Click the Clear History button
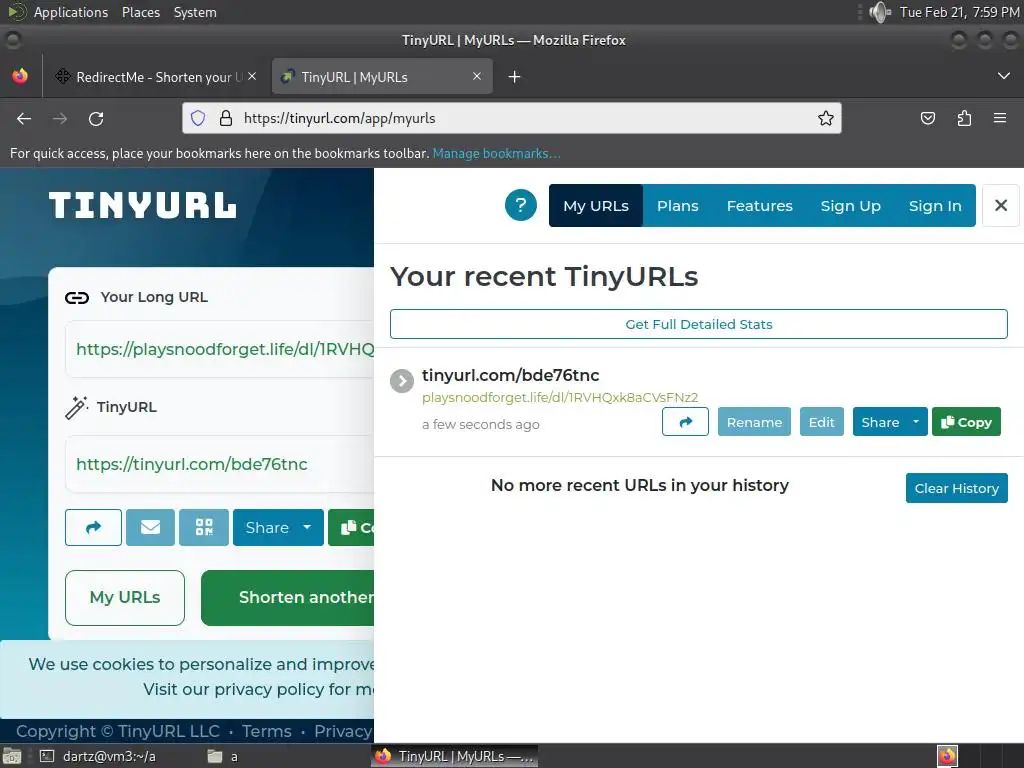The width and height of the screenshot is (1024, 768). [957, 488]
